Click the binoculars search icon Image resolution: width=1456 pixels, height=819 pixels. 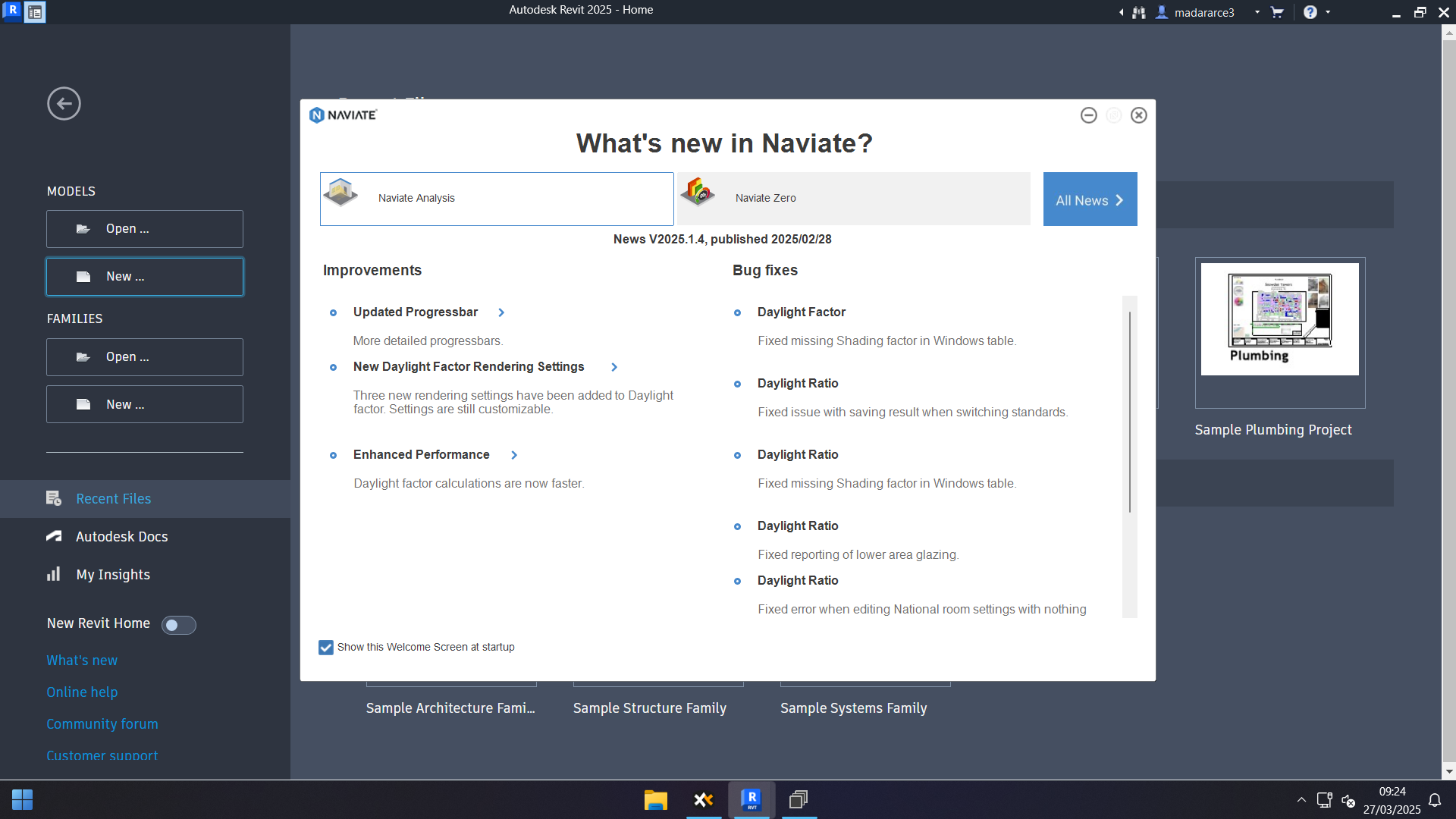[1138, 12]
